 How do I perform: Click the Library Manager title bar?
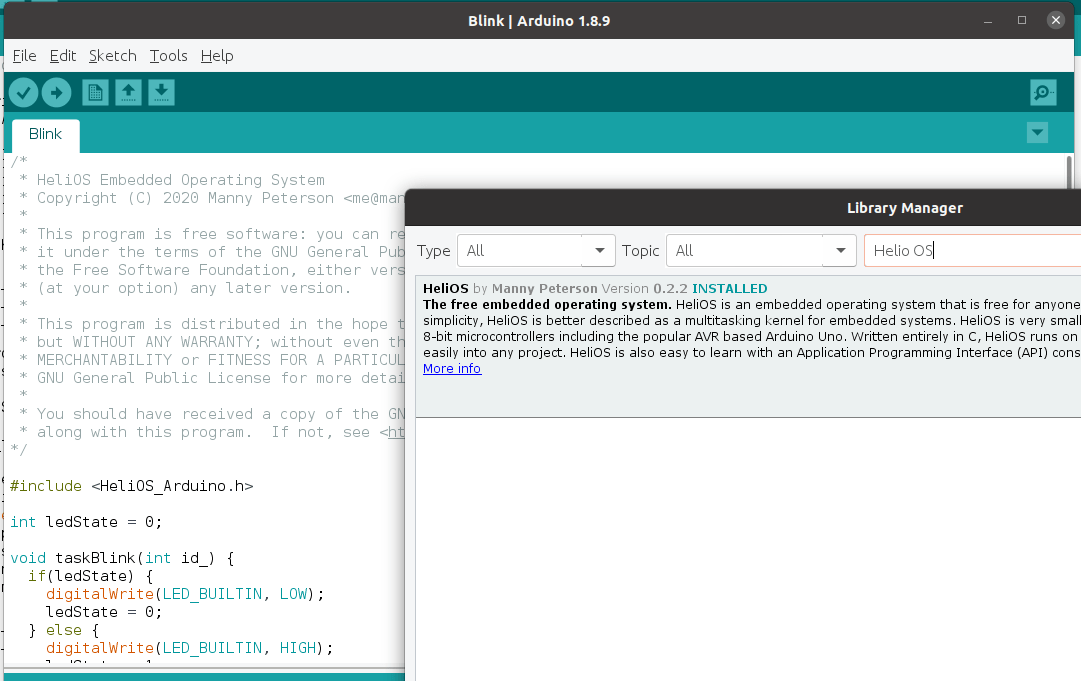click(743, 208)
